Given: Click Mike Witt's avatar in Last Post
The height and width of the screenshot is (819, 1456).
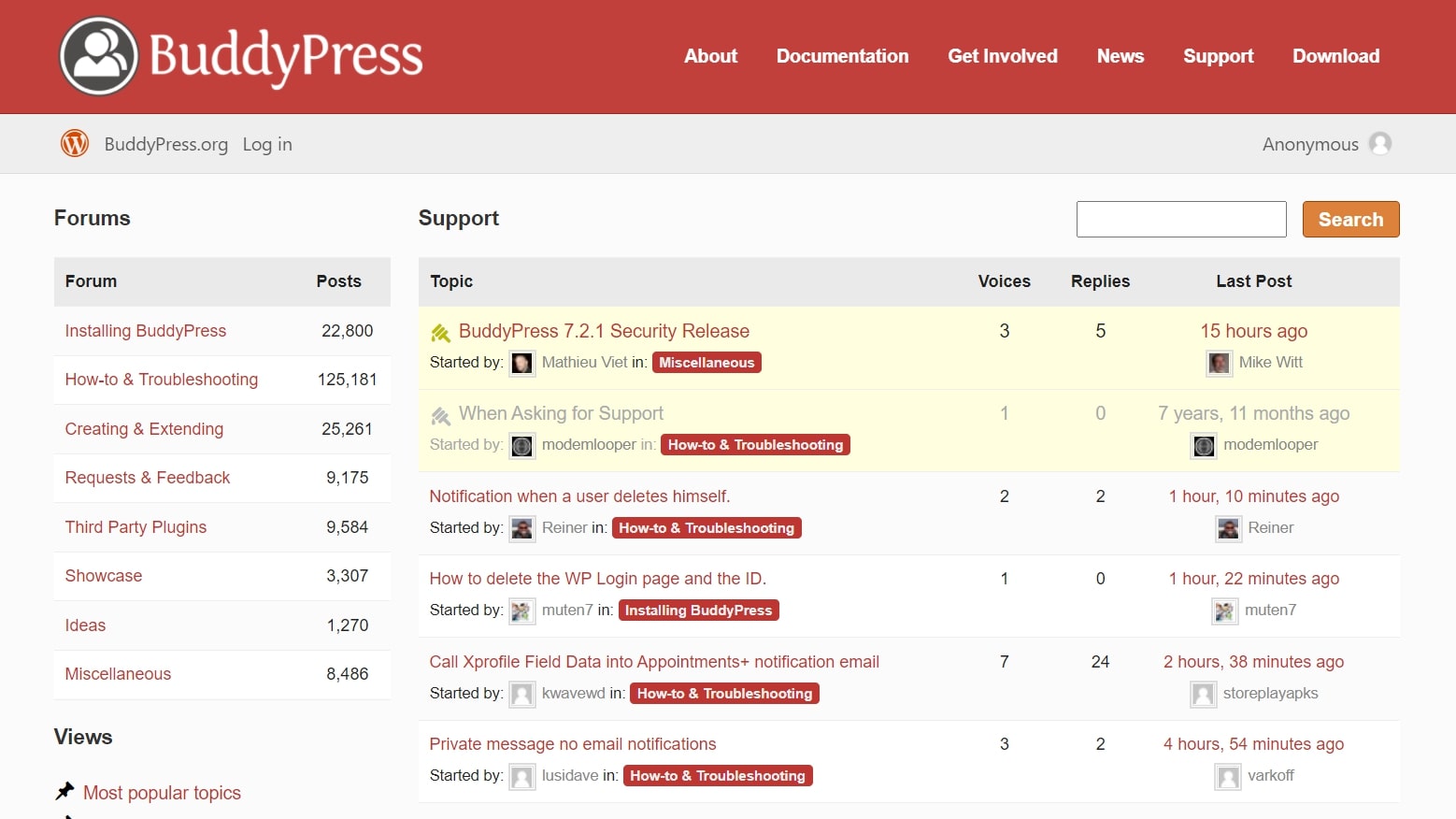Looking at the screenshot, I should pos(1220,363).
